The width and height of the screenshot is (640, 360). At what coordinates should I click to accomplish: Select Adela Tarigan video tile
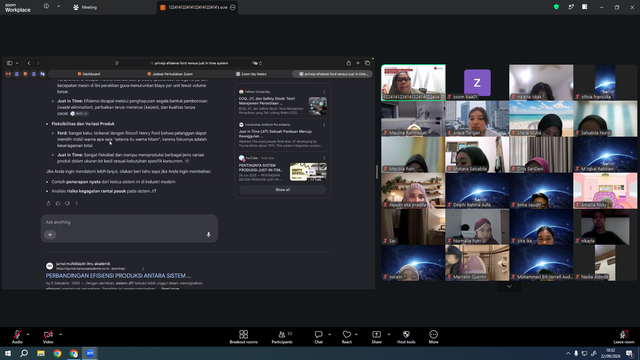(477, 118)
